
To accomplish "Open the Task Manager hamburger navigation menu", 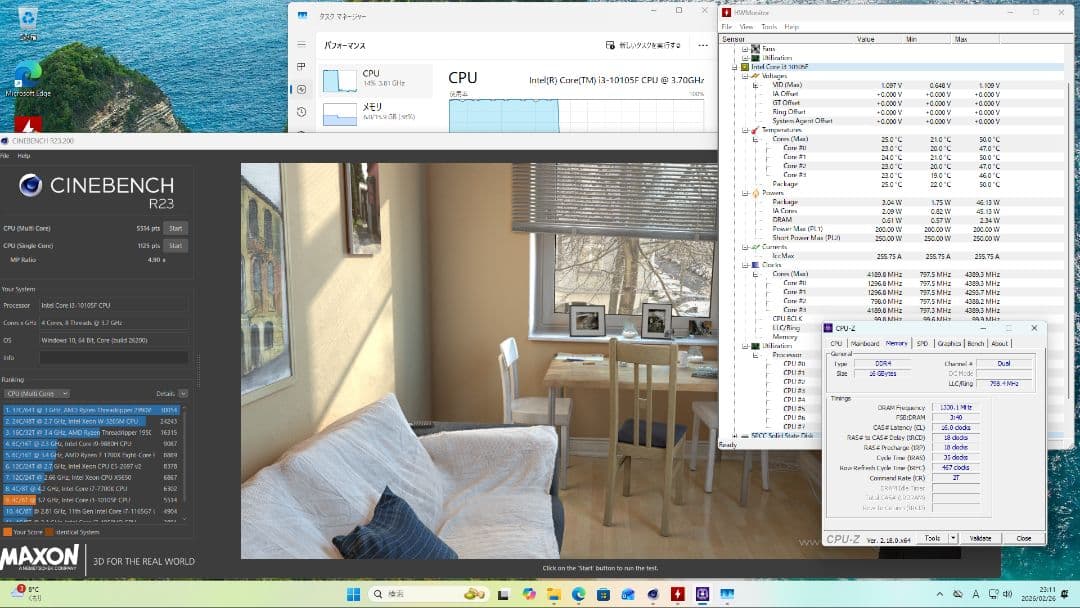I will click(x=301, y=44).
